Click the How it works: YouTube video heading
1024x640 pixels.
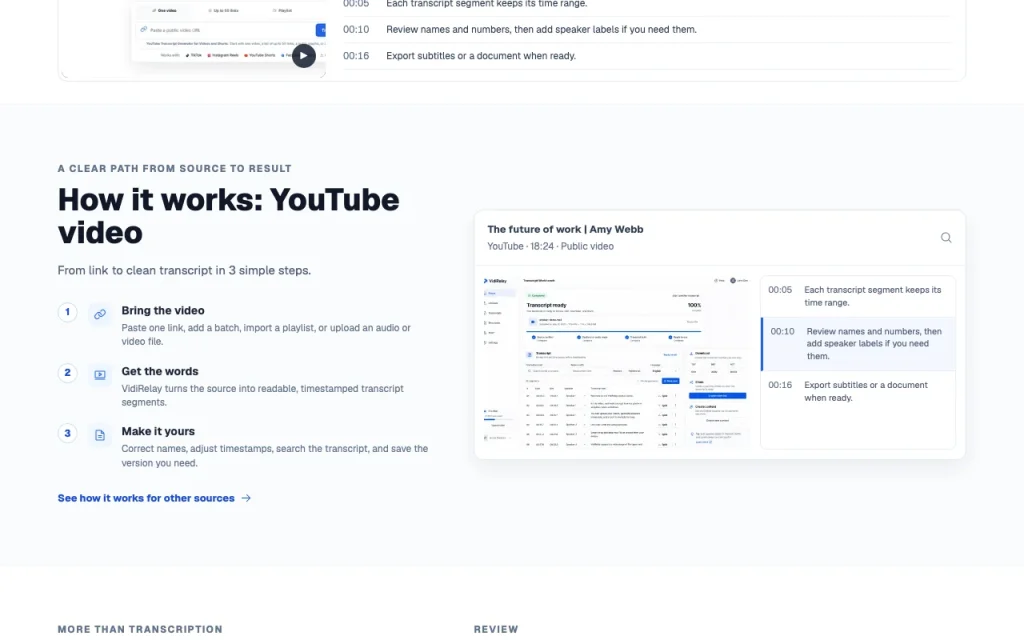pos(228,216)
